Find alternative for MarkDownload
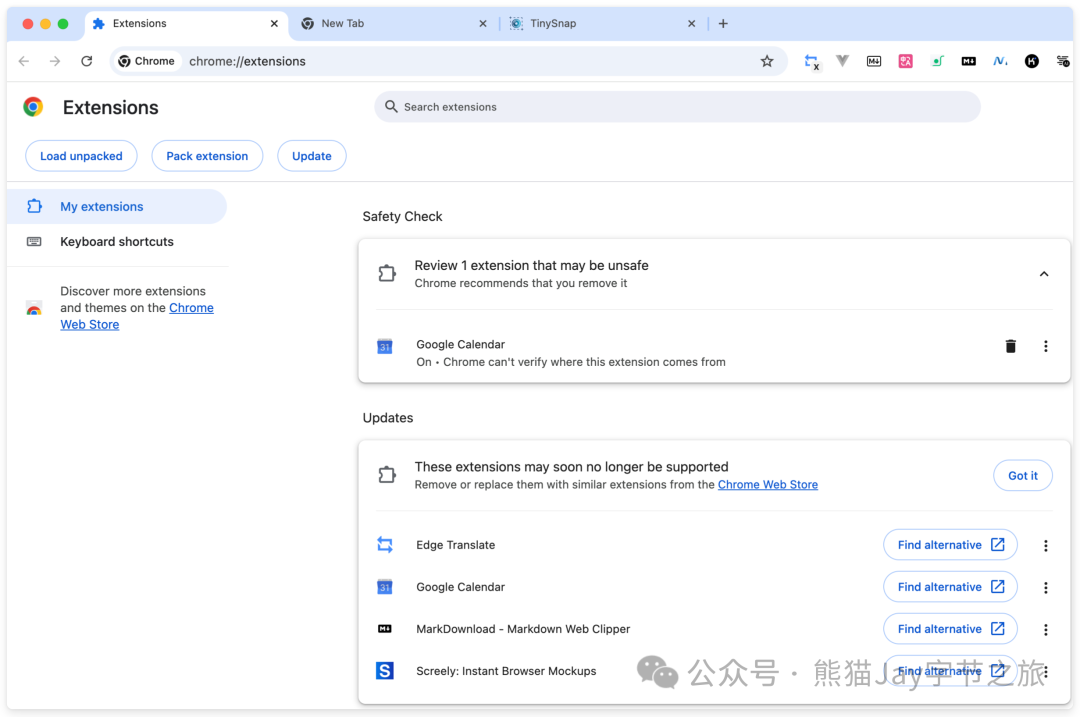1080x717 pixels. pyautogui.click(x=950, y=629)
